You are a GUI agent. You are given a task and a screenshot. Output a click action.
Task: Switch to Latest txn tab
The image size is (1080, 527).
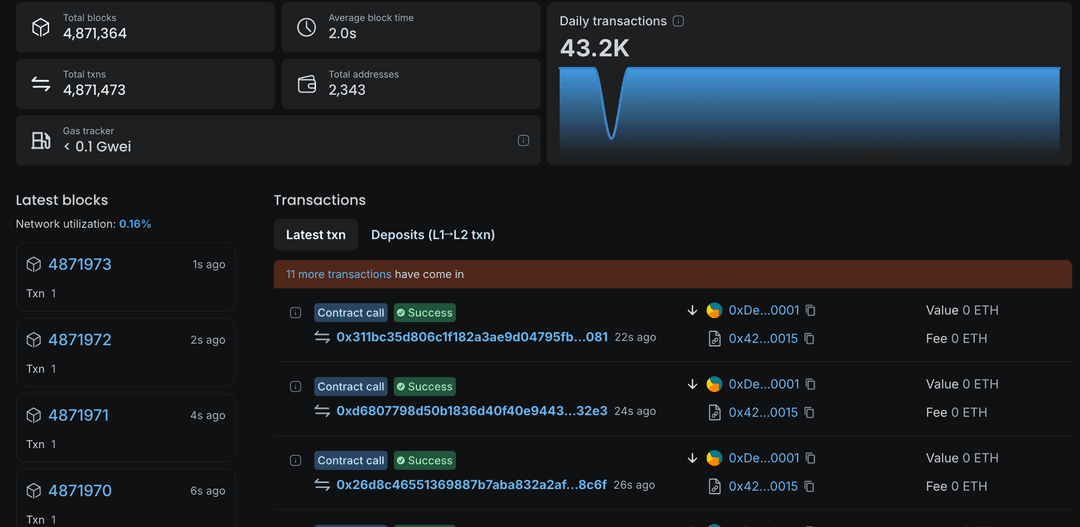pos(316,235)
